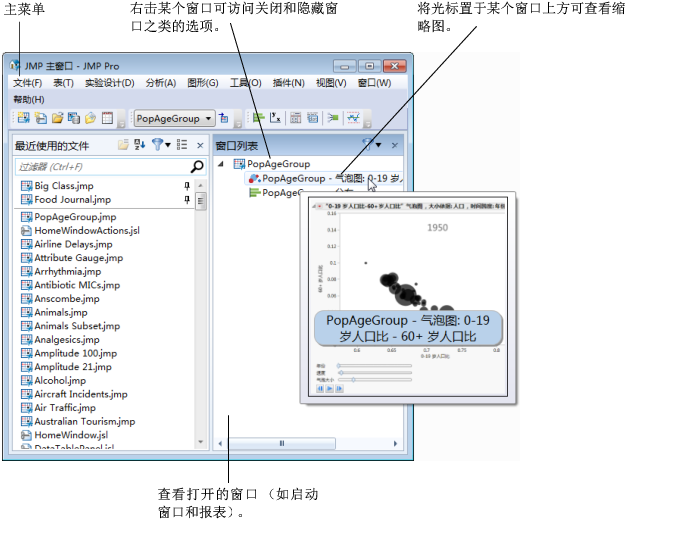695x549 pixels.
Task: Launch Fit Y by X from toolbar
Action: click(275, 118)
